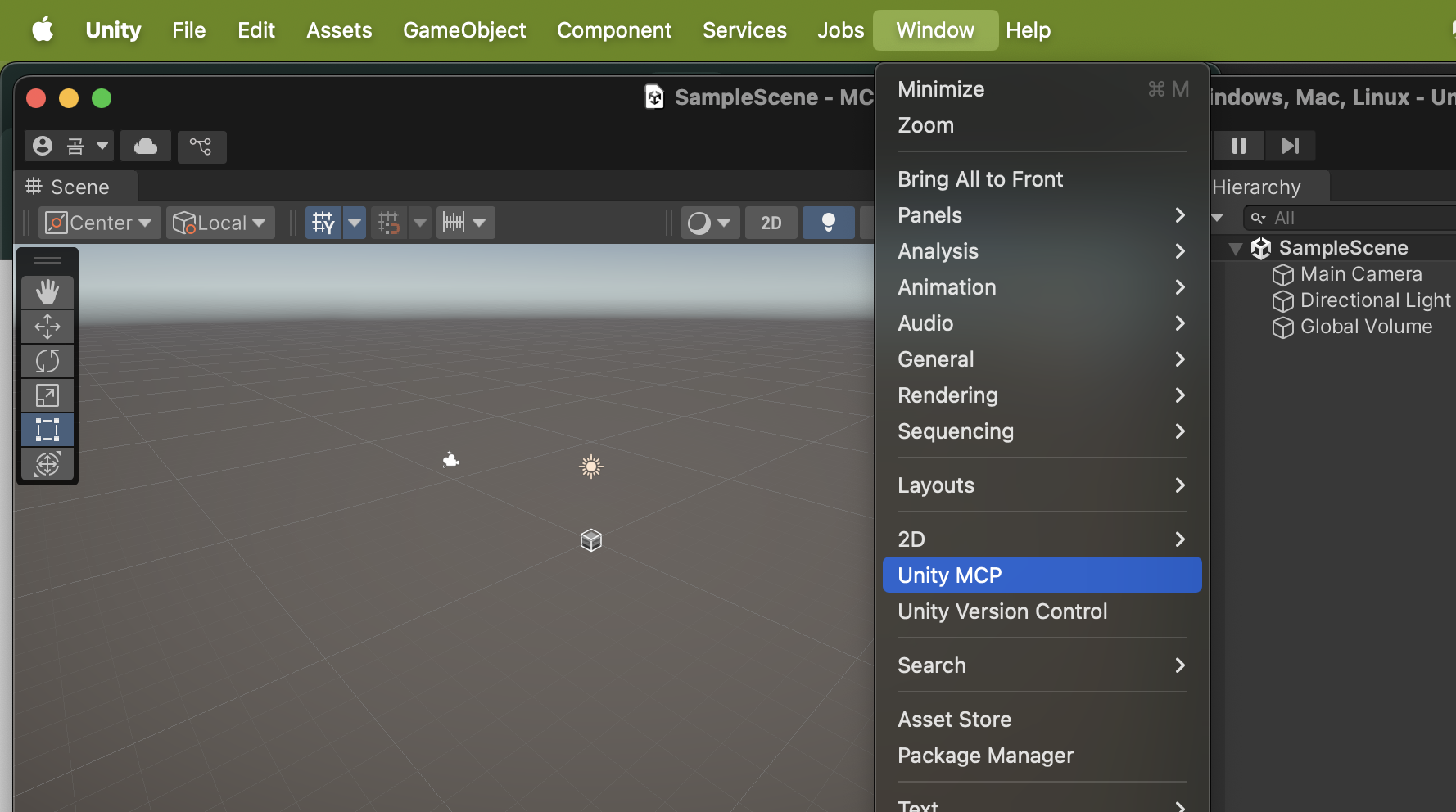Image resolution: width=1456 pixels, height=812 pixels.
Task: Open the Unity Cloud icon
Action: point(146,147)
